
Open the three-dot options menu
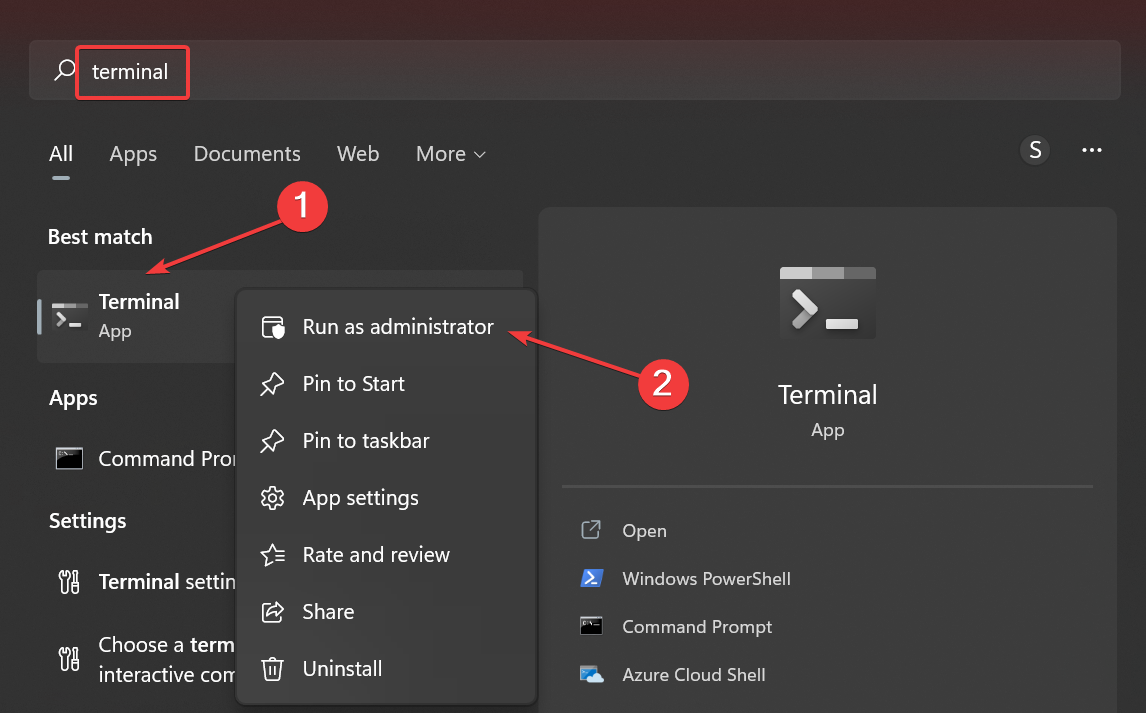coord(1092,151)
